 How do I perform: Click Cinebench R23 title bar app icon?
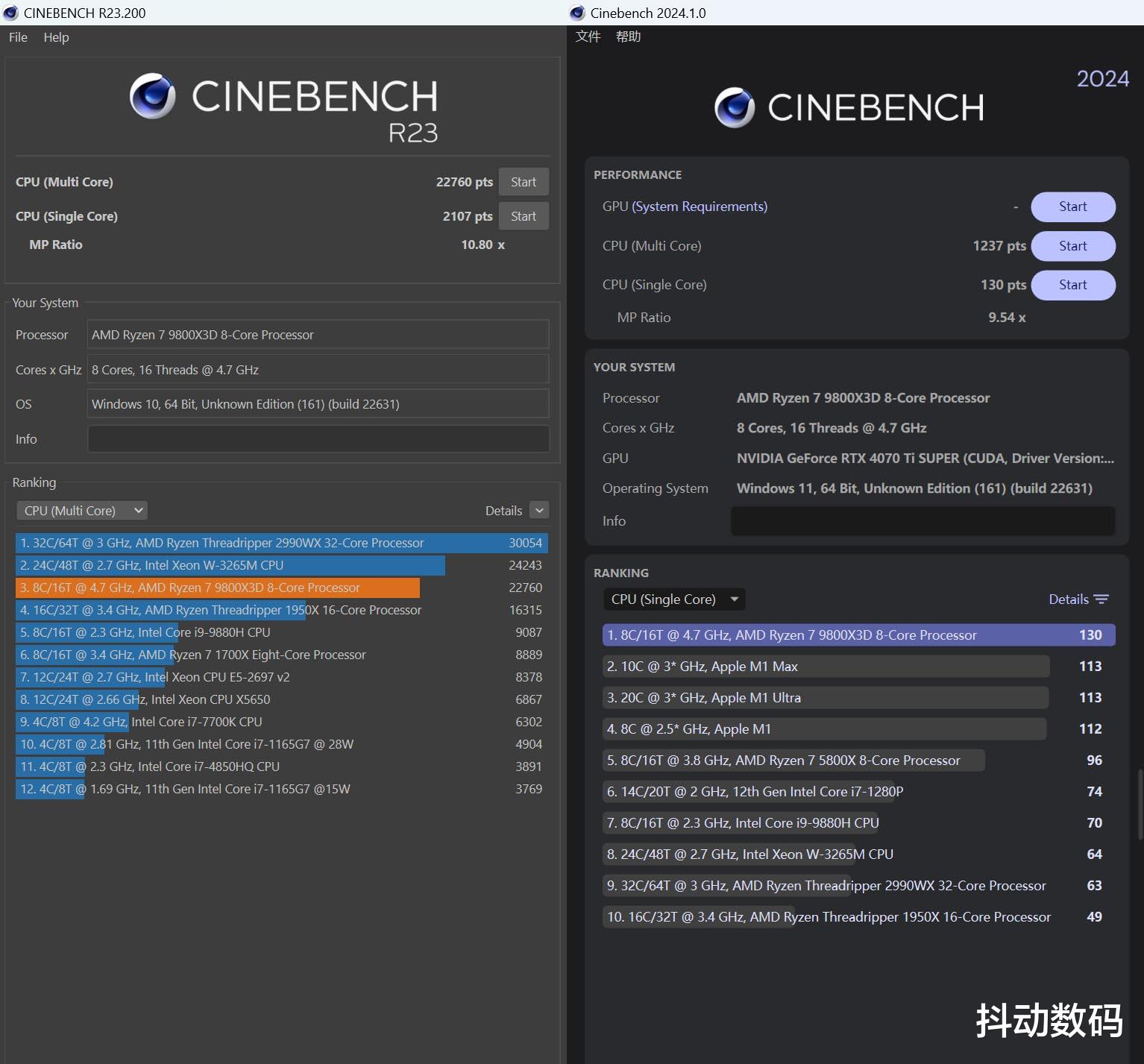coord(10,13)
